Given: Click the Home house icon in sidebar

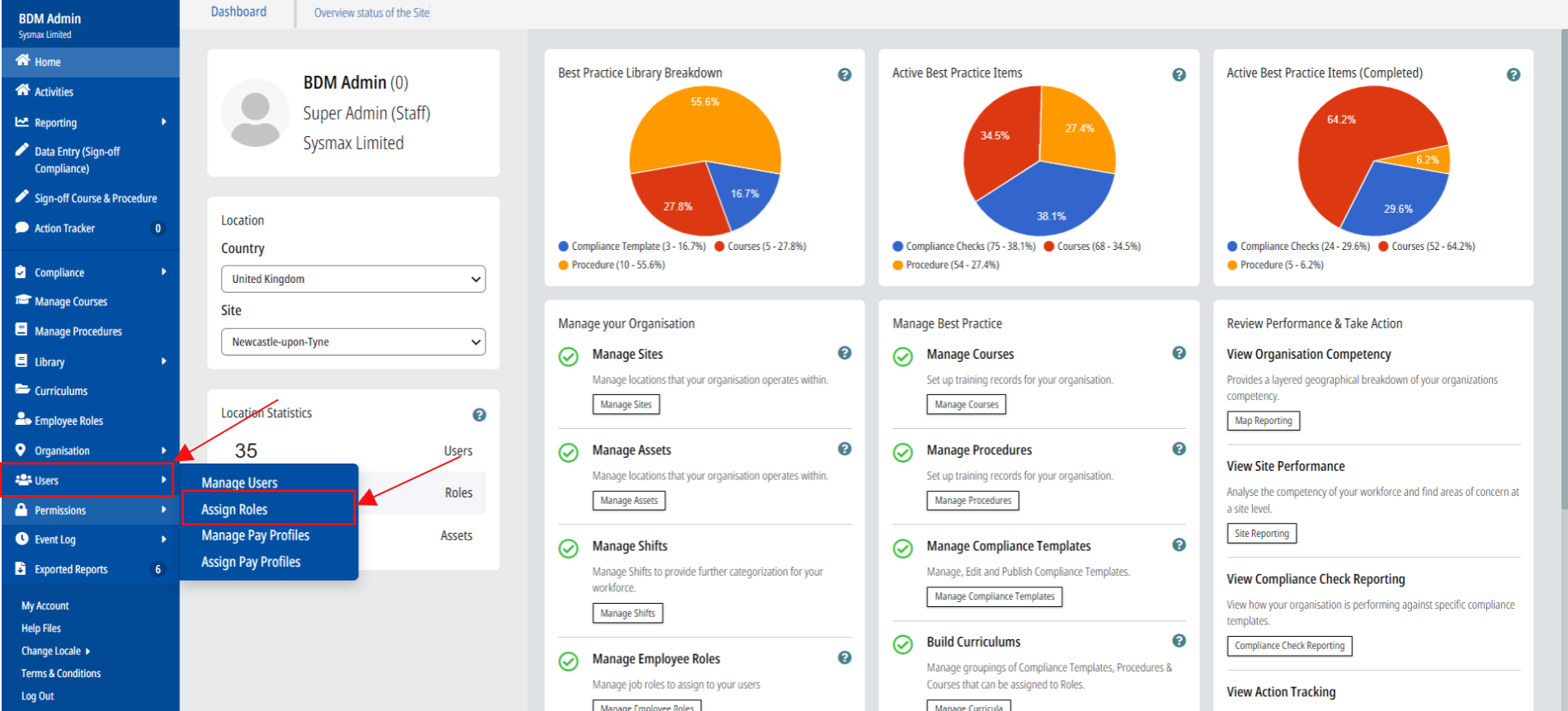Looking at the screenshot, I should coord(22,61).
